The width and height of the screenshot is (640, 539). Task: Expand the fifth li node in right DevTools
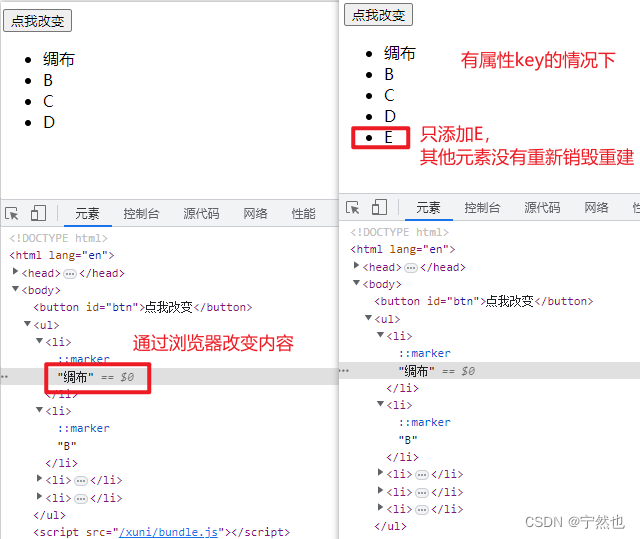(x=380, y=508)
